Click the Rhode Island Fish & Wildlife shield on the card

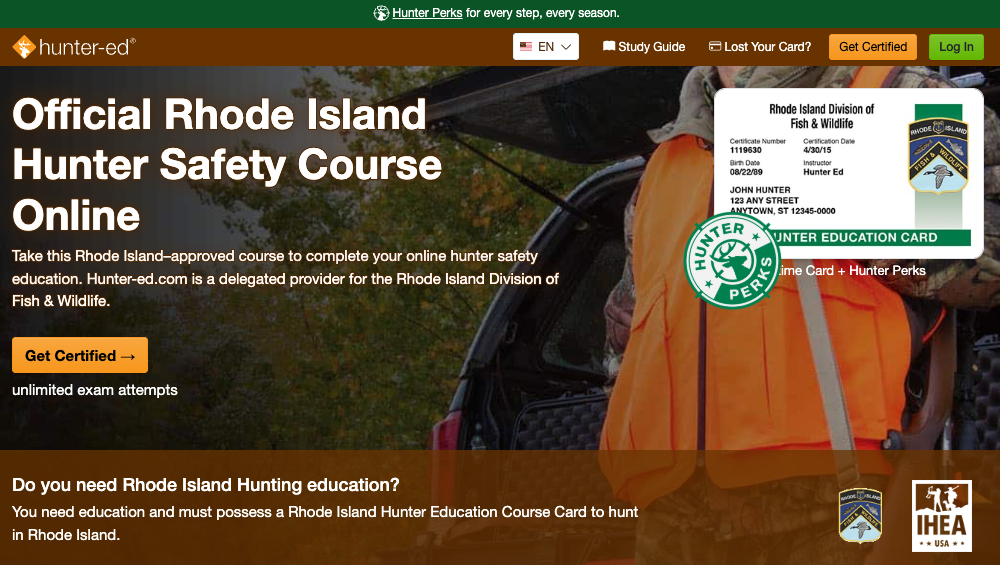pyautogui.click(x=938, y=156)
